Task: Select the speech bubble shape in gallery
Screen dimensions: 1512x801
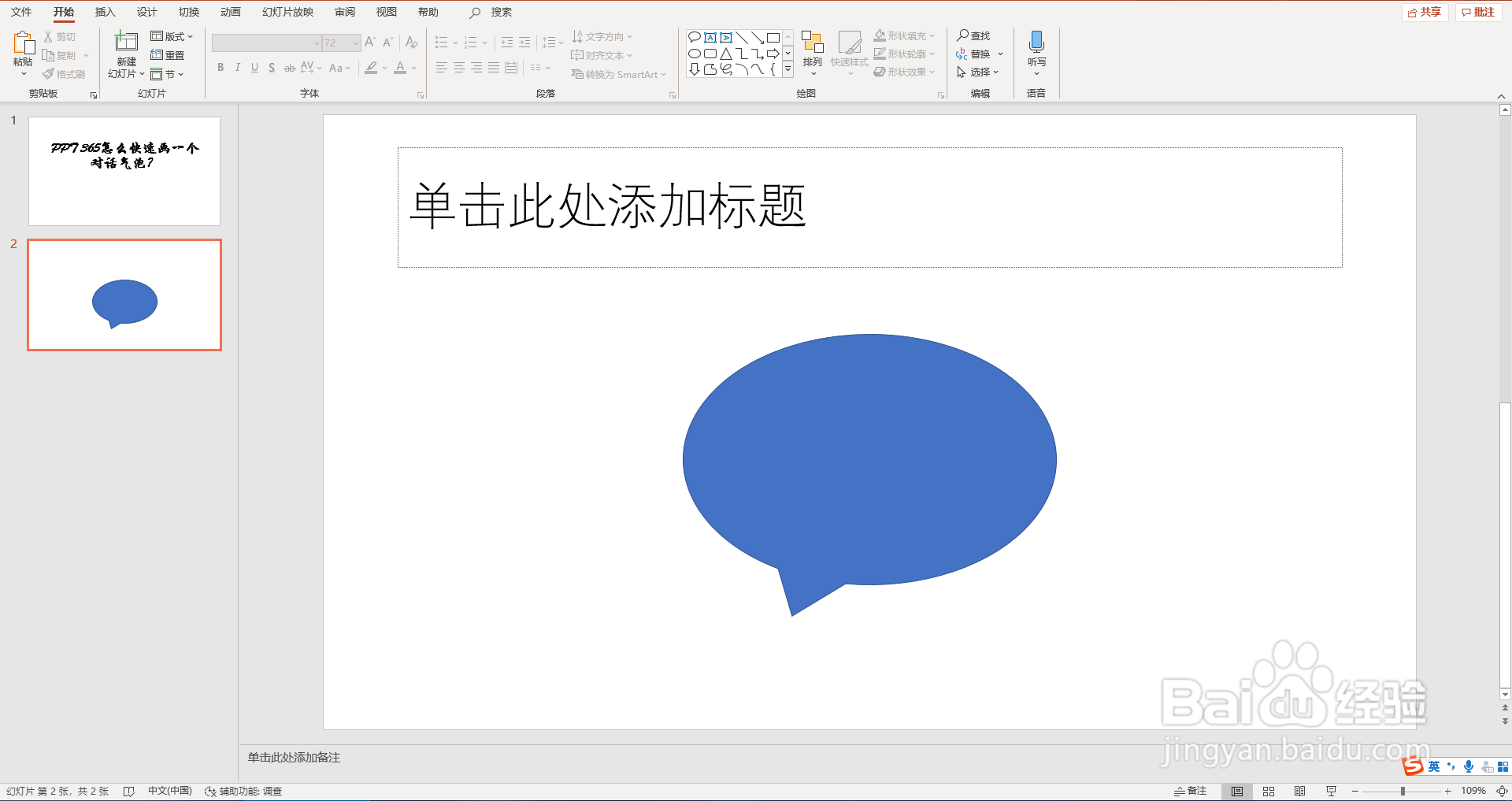Action: click(695, 37)
